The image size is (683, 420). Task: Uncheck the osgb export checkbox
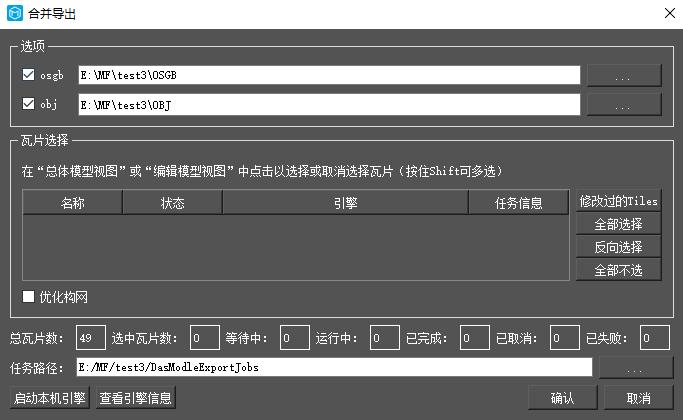[28, 75]
